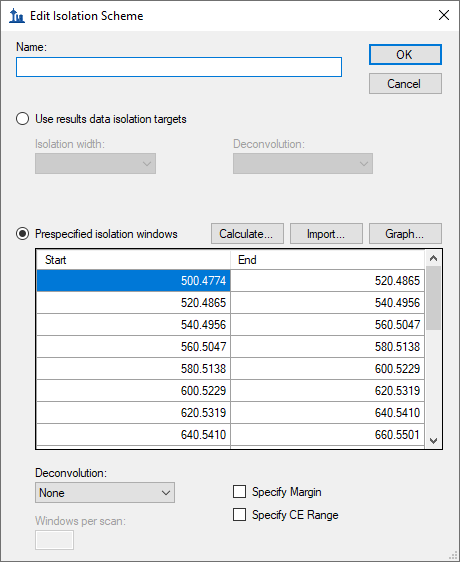Click the Cancel button
The height and width of the screenshot is (562, 460).
click(405, 84)
